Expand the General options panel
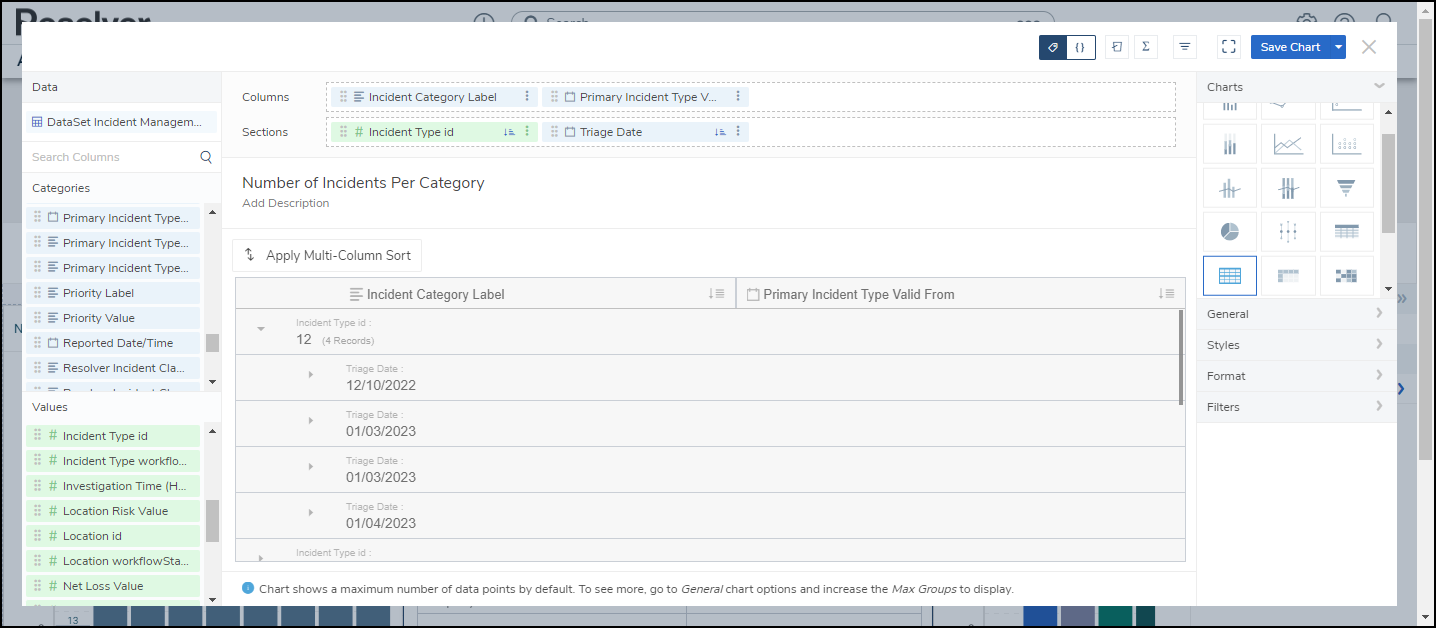Screen dimensions: 1436x628 click(1296, 314)
